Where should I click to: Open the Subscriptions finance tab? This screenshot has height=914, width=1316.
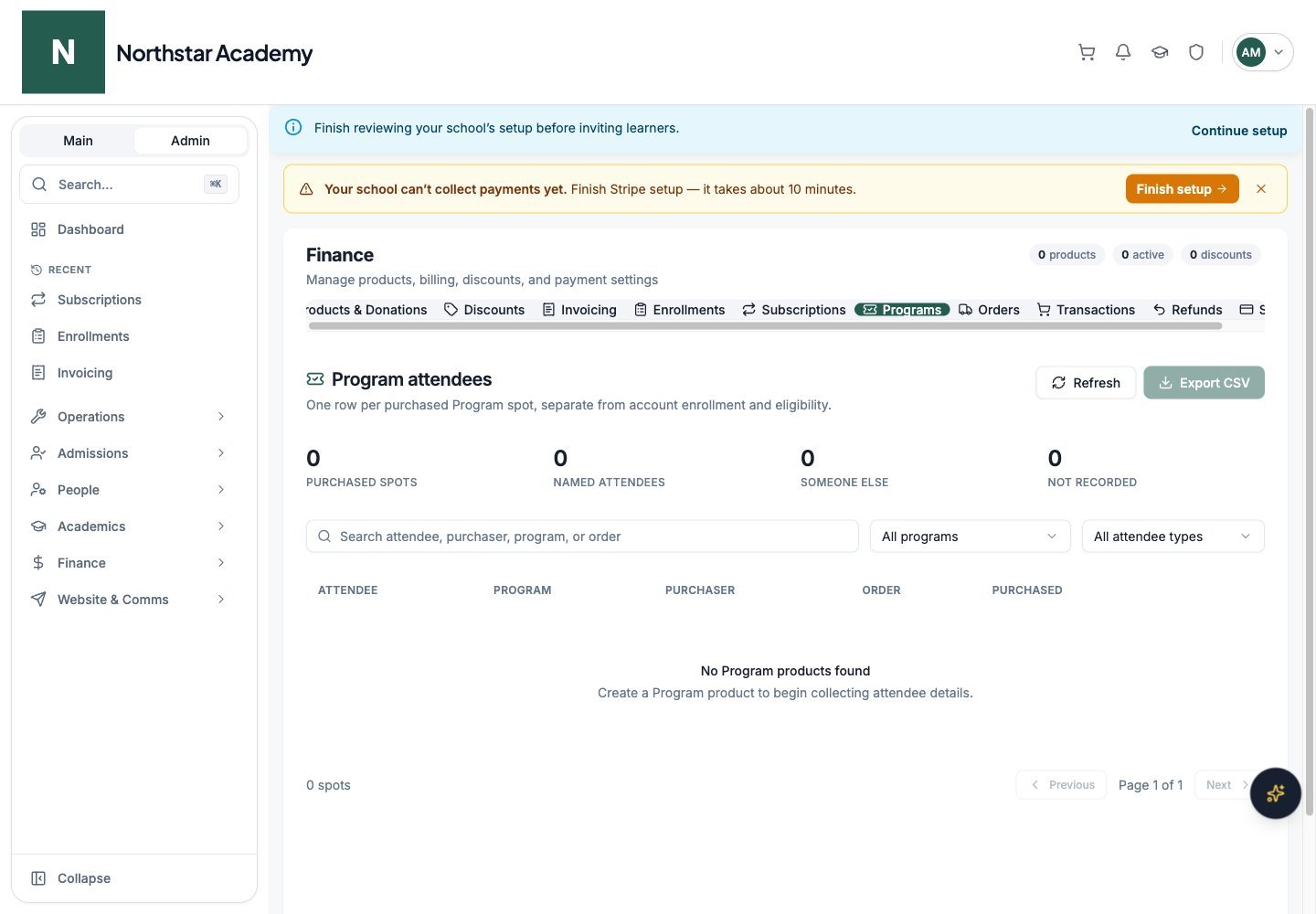[x=794, y=310]
